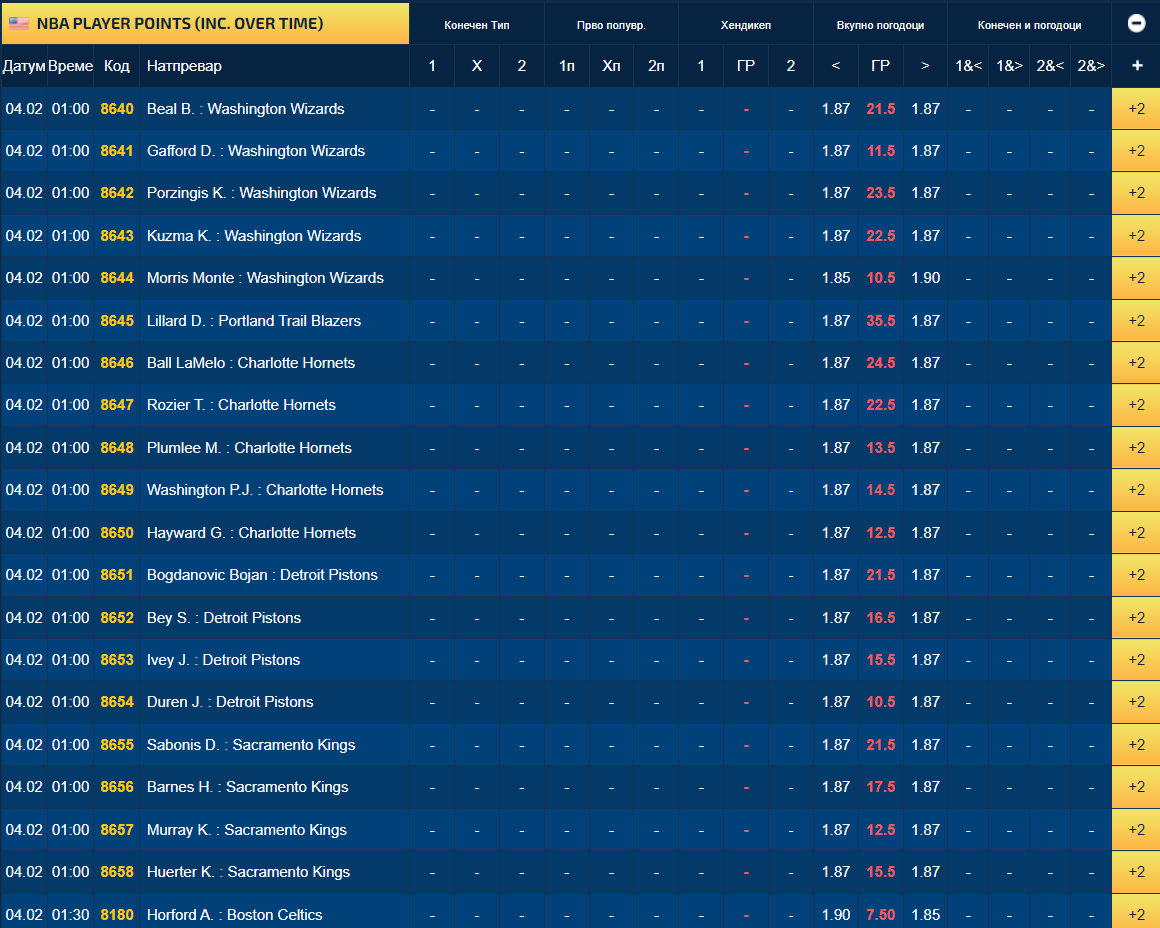This screenshot has height=928, width=1160.
Task: Click the Датум column header
Action: (24, 66)
